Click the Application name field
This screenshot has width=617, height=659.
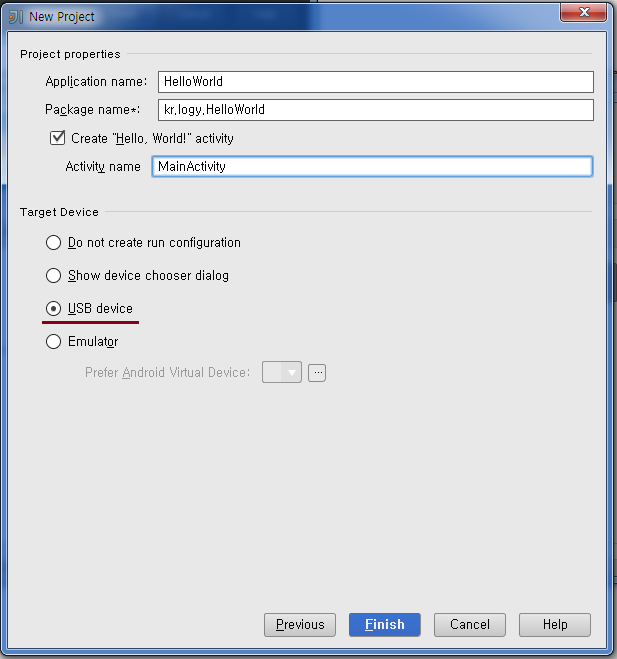[376, 82]
